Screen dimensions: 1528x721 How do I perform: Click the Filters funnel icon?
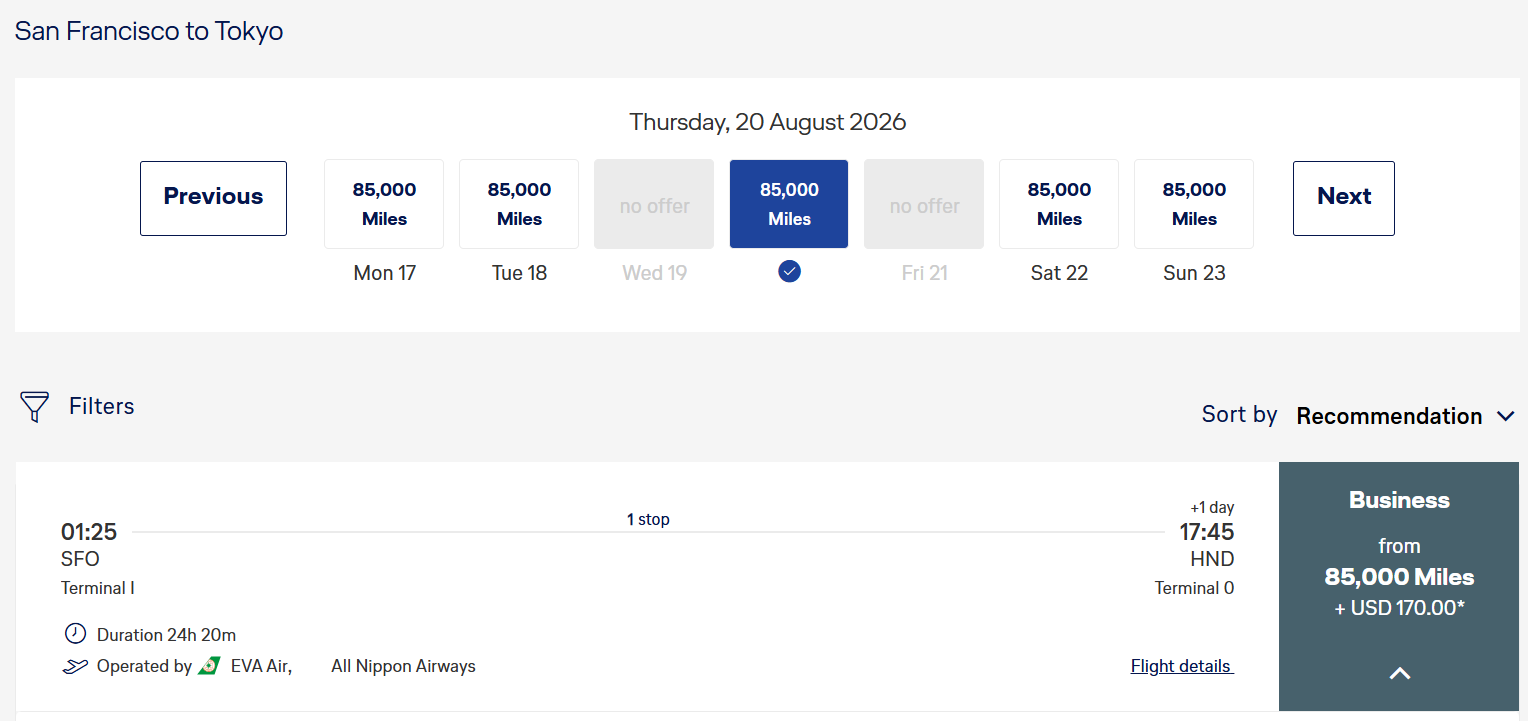coord(34,407)
